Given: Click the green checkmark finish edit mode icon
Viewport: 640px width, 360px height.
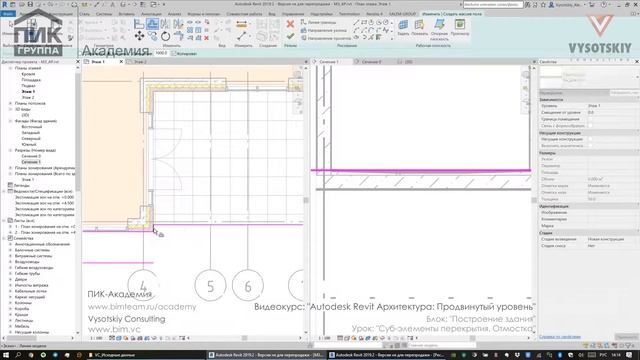Looking at the screenshot, I should pyautogui.click(x=290, y=37).
